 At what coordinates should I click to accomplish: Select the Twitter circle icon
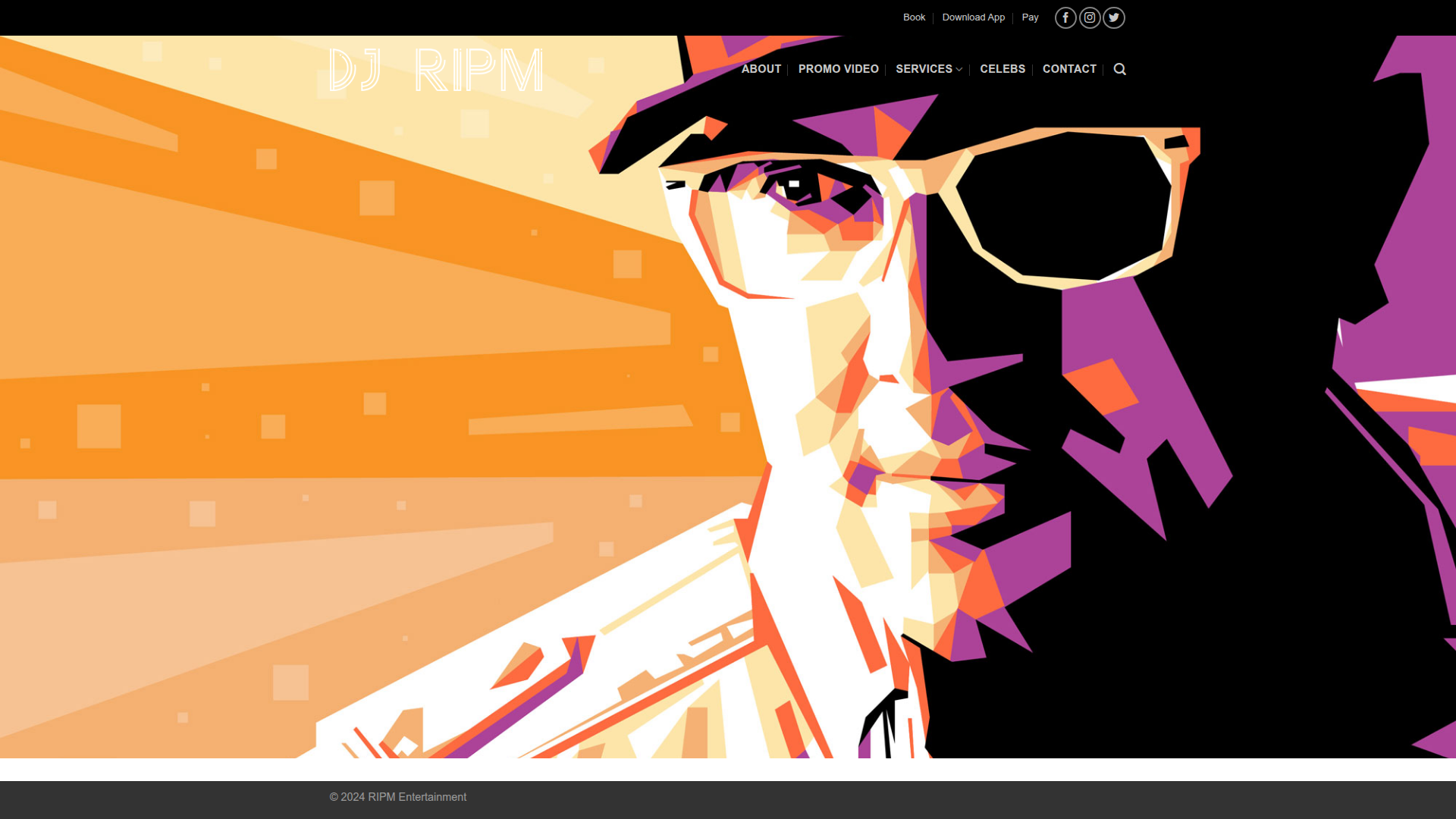[1113, 17]
